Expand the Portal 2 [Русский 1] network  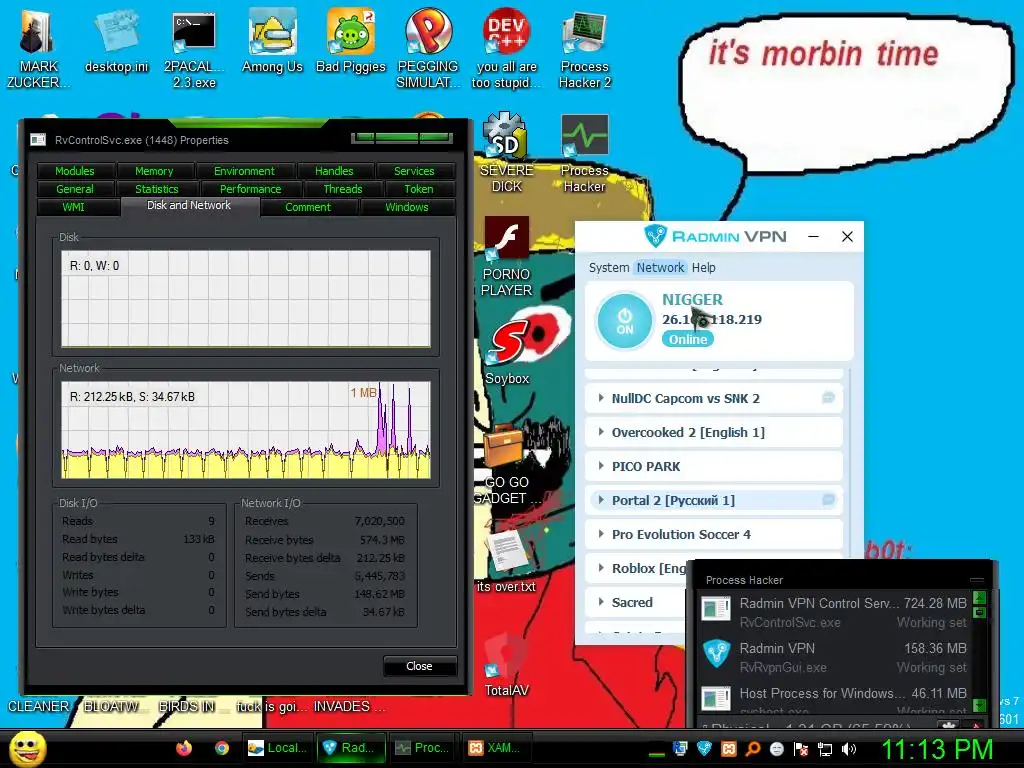click(601, 500)
